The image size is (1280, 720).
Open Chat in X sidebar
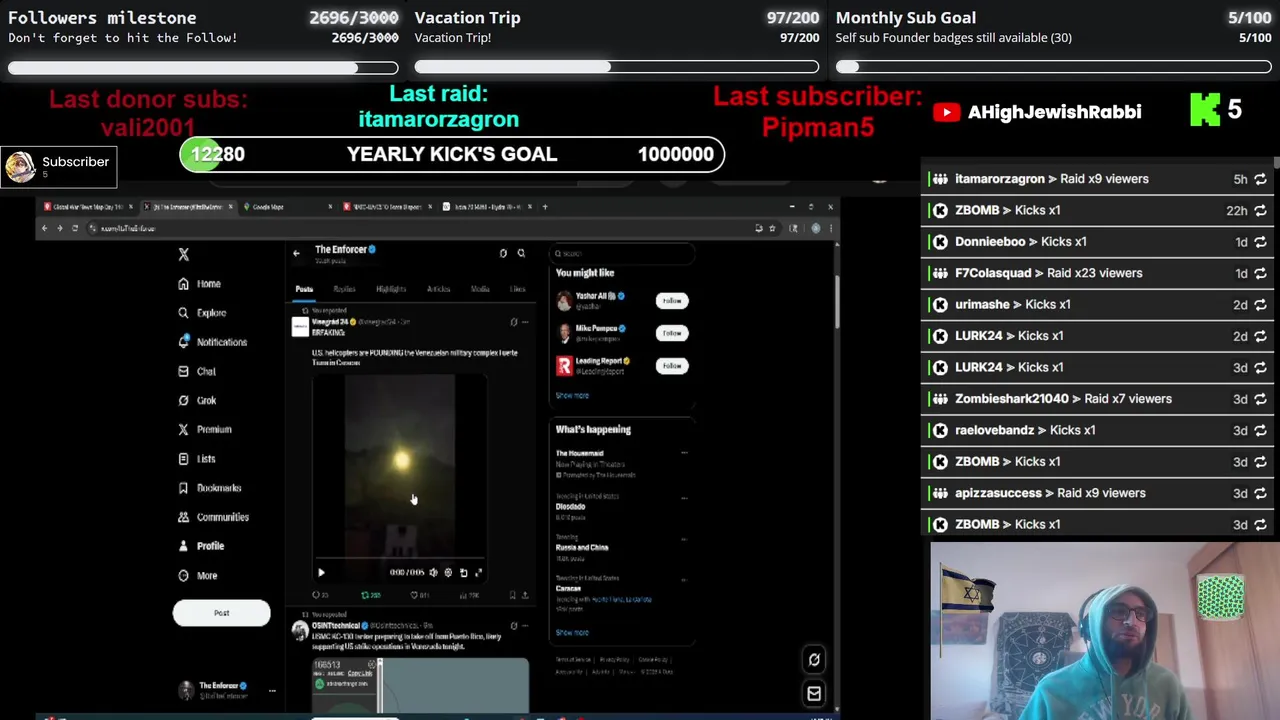pyautogui.click(x=196, y=371)
